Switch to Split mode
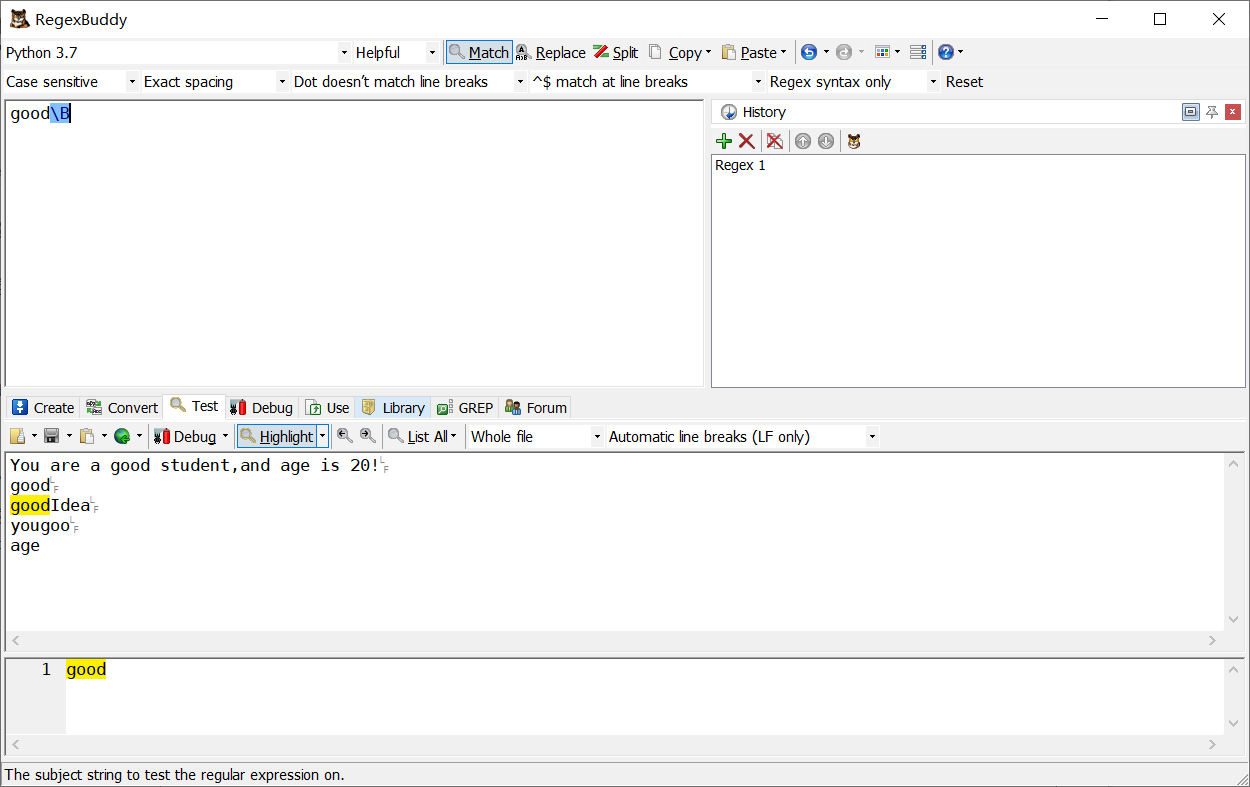Screen dimensions: 1250x787 click(616, 52)
